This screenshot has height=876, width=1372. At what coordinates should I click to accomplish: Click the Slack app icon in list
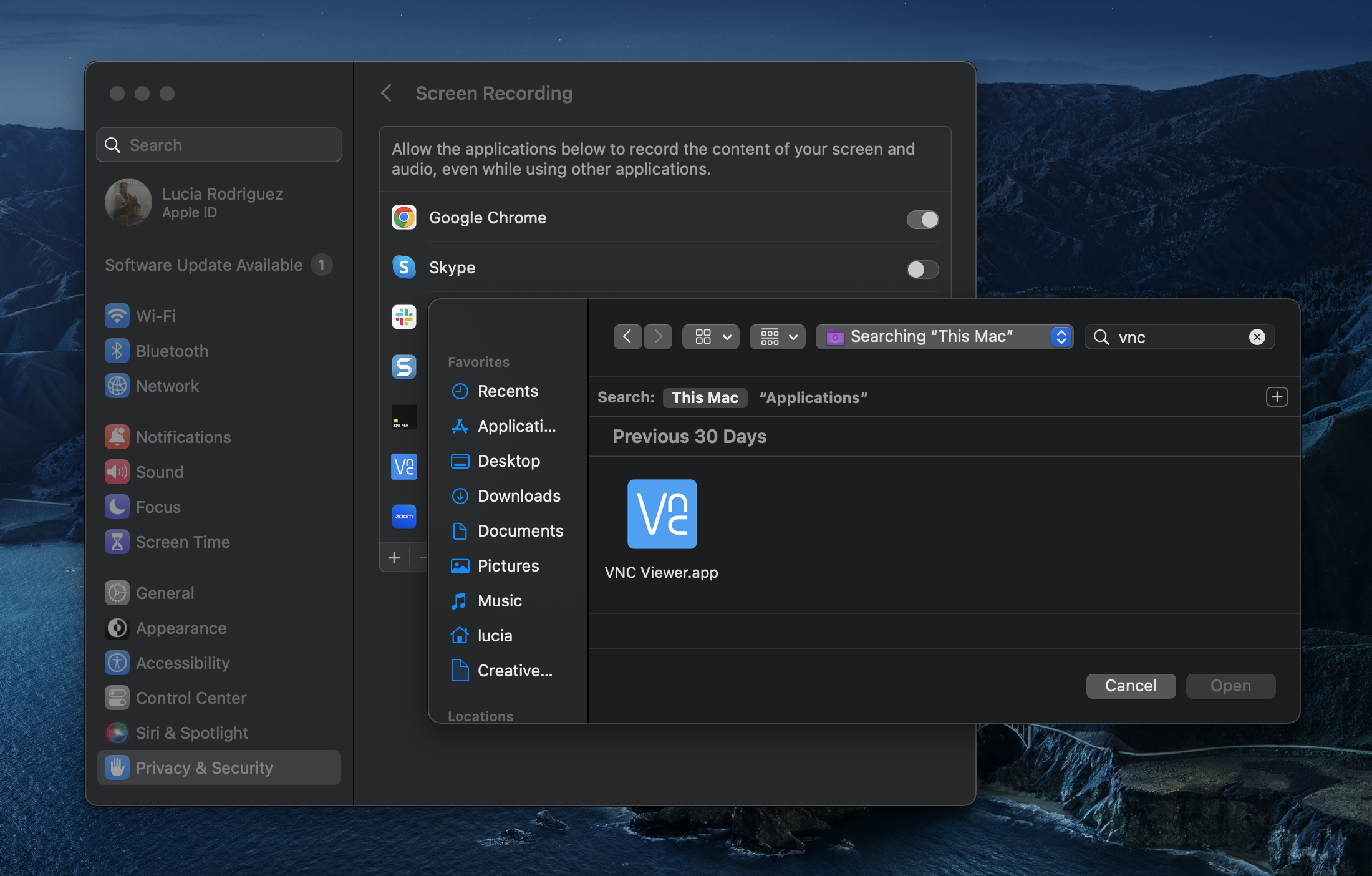[x=404, y=317]
